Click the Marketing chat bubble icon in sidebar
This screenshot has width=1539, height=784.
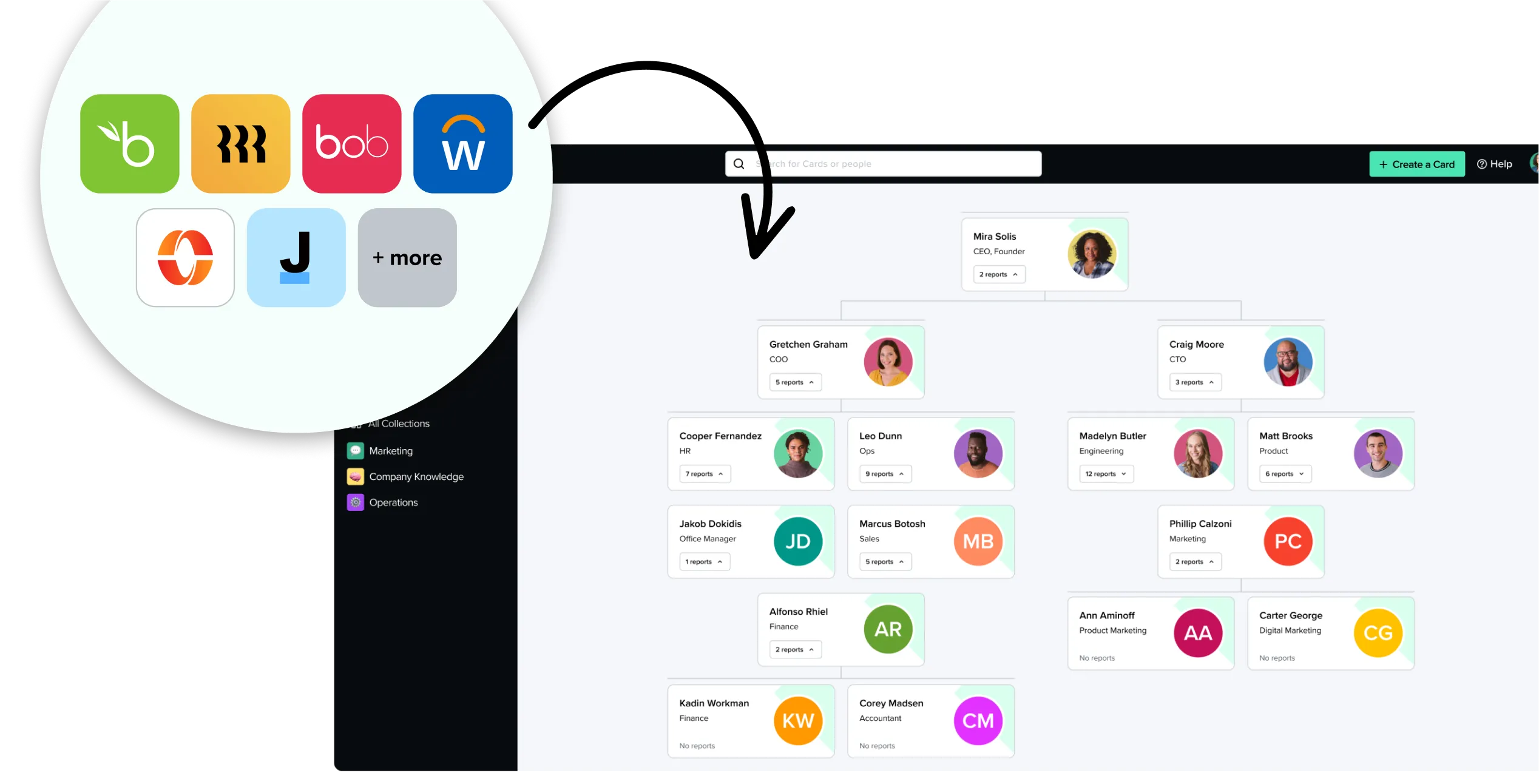355,450
